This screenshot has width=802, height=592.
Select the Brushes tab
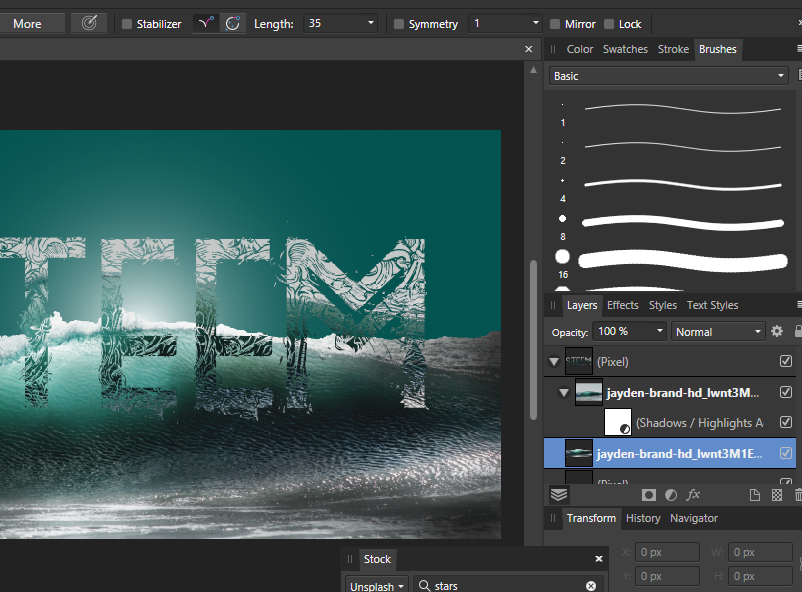tap(718, 49)
